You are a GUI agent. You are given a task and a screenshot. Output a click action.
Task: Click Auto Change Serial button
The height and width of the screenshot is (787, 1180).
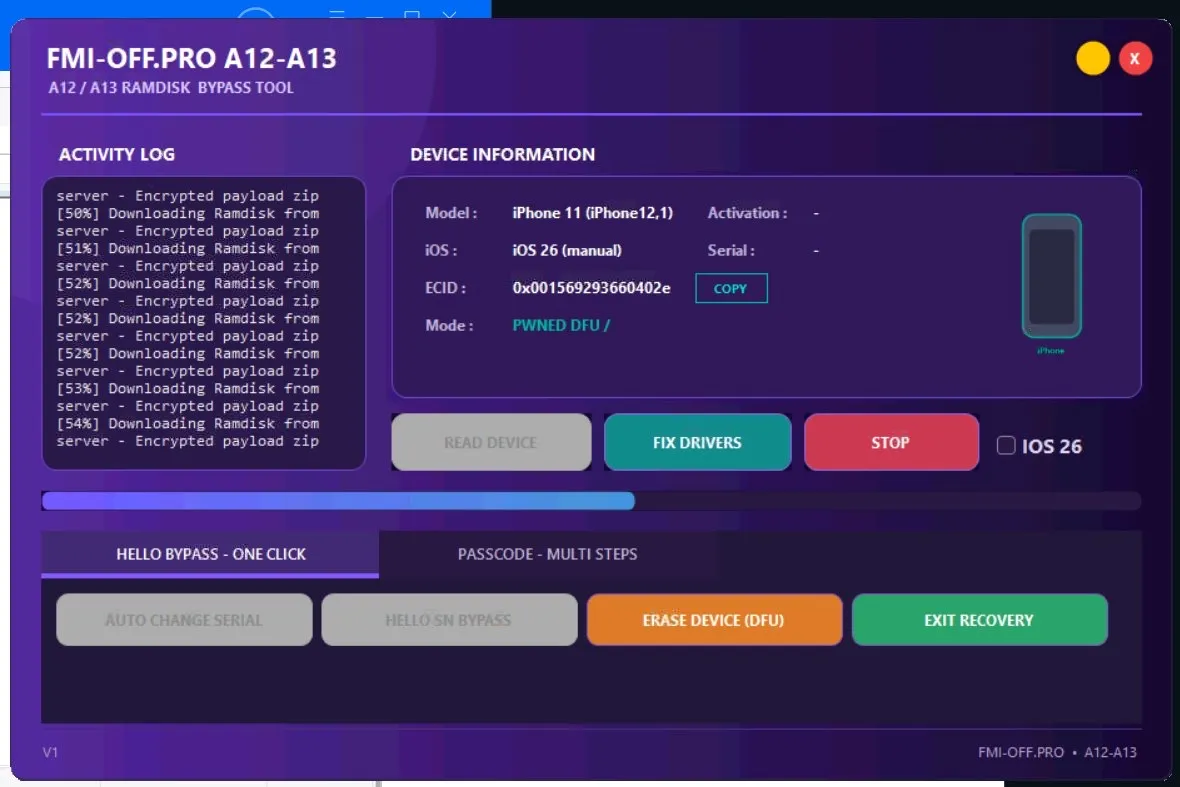coord(184,620)
